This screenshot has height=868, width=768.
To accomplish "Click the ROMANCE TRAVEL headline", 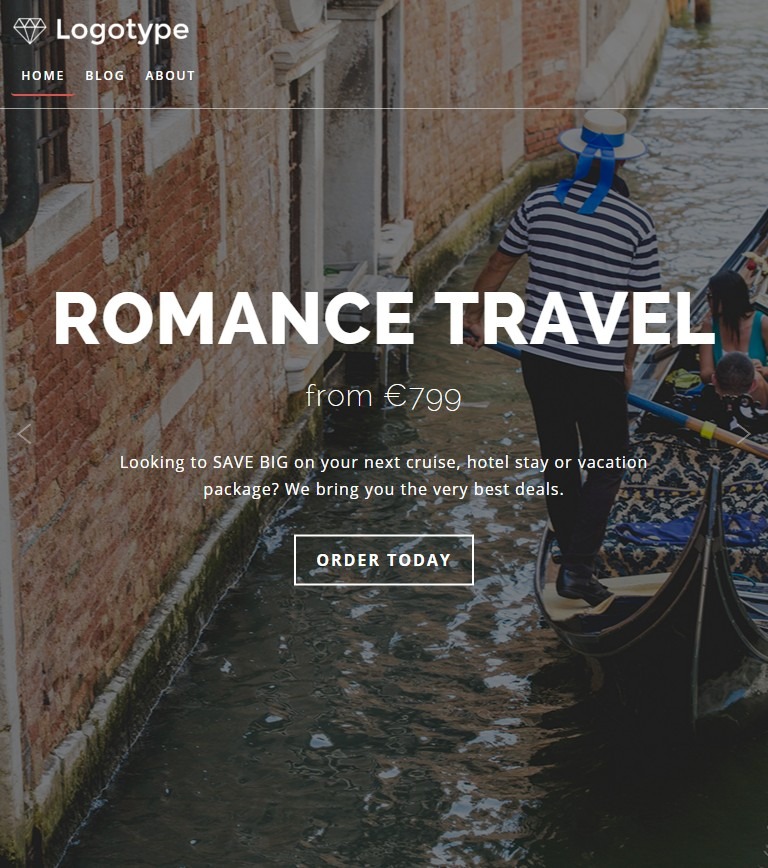I will [384, 319].
